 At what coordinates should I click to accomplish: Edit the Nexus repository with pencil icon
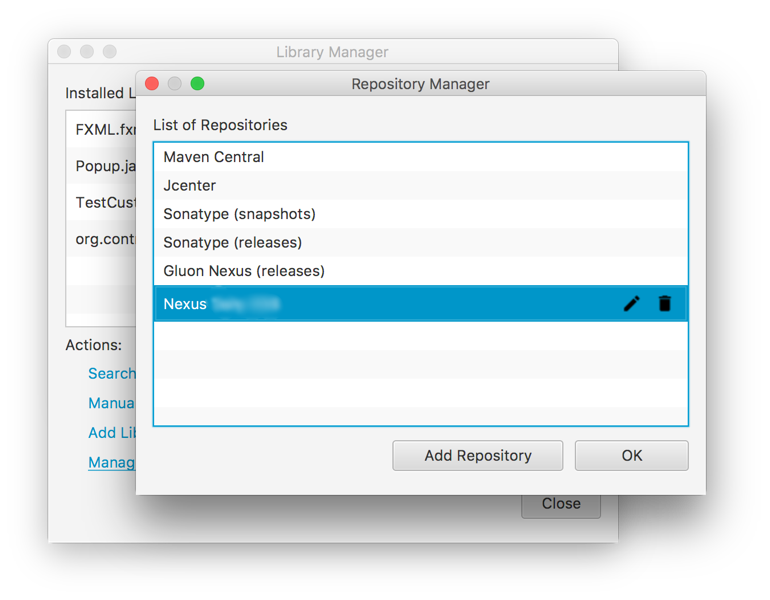[632, 303]
